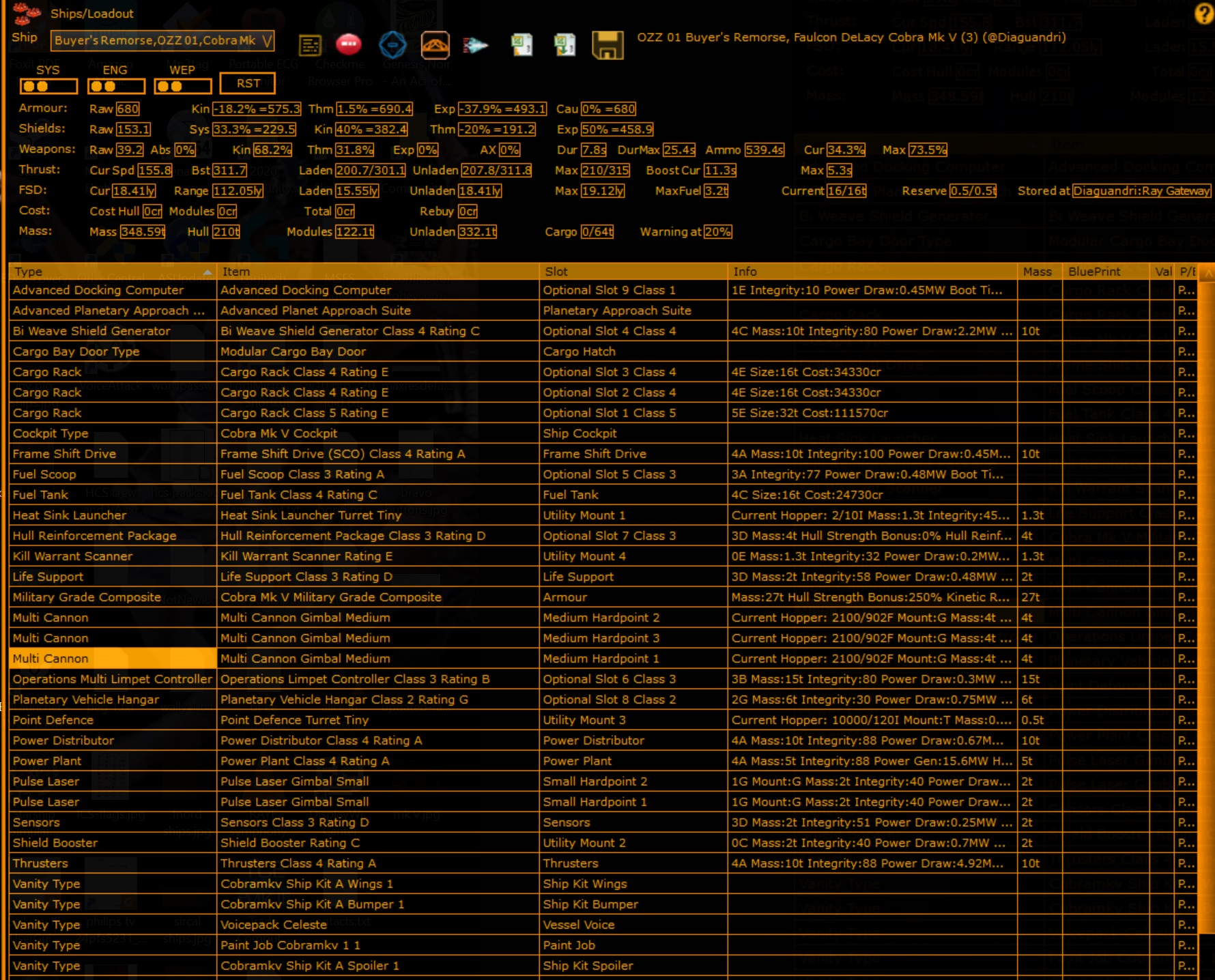Select Paint Job Cobramkv 1 1 item
This screenshot has height=980, width=1215.
377,945
